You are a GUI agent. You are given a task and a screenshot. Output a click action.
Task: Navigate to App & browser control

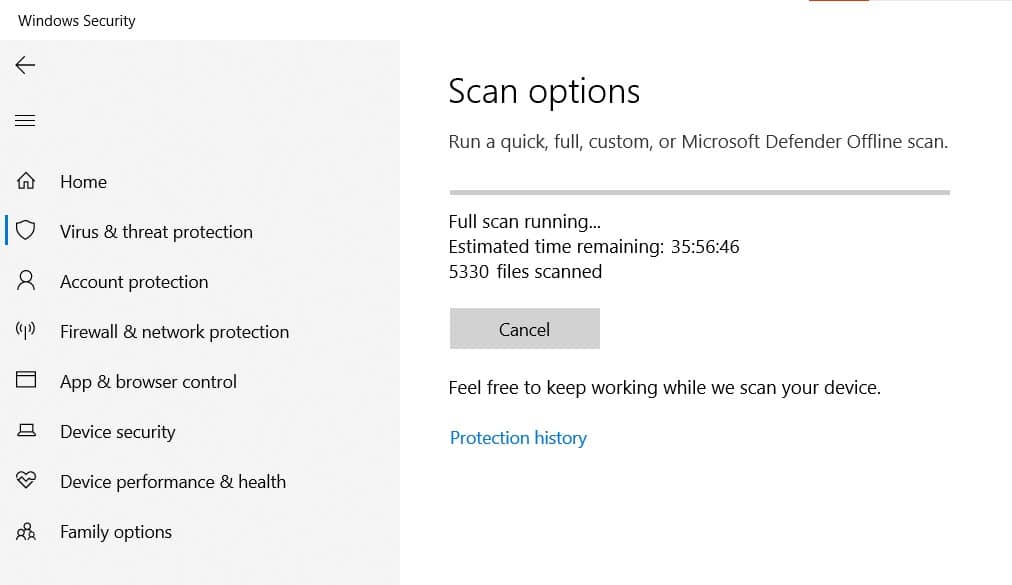[x=148, y=382]
